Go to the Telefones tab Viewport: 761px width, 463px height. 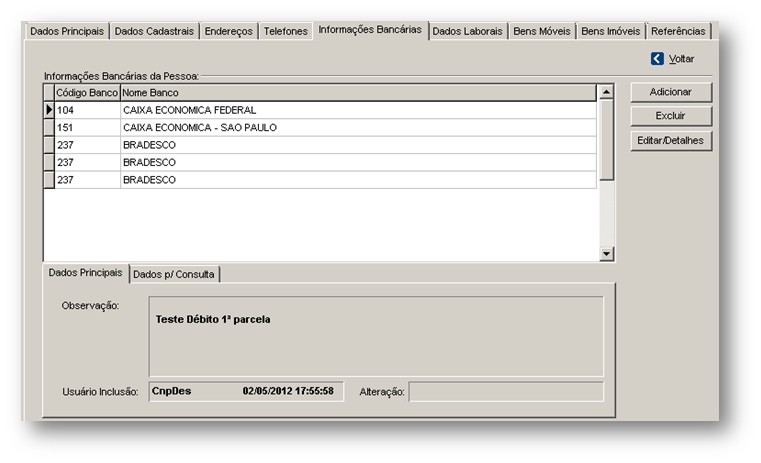click(286, 31)
